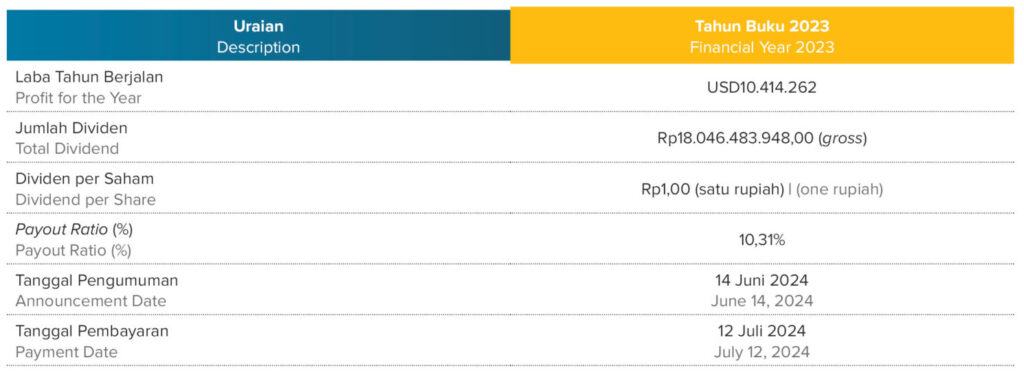Click the 12 Juli 2024 payment date
This screenshot has width=1024, height=375.
click(x=761, y=331)
